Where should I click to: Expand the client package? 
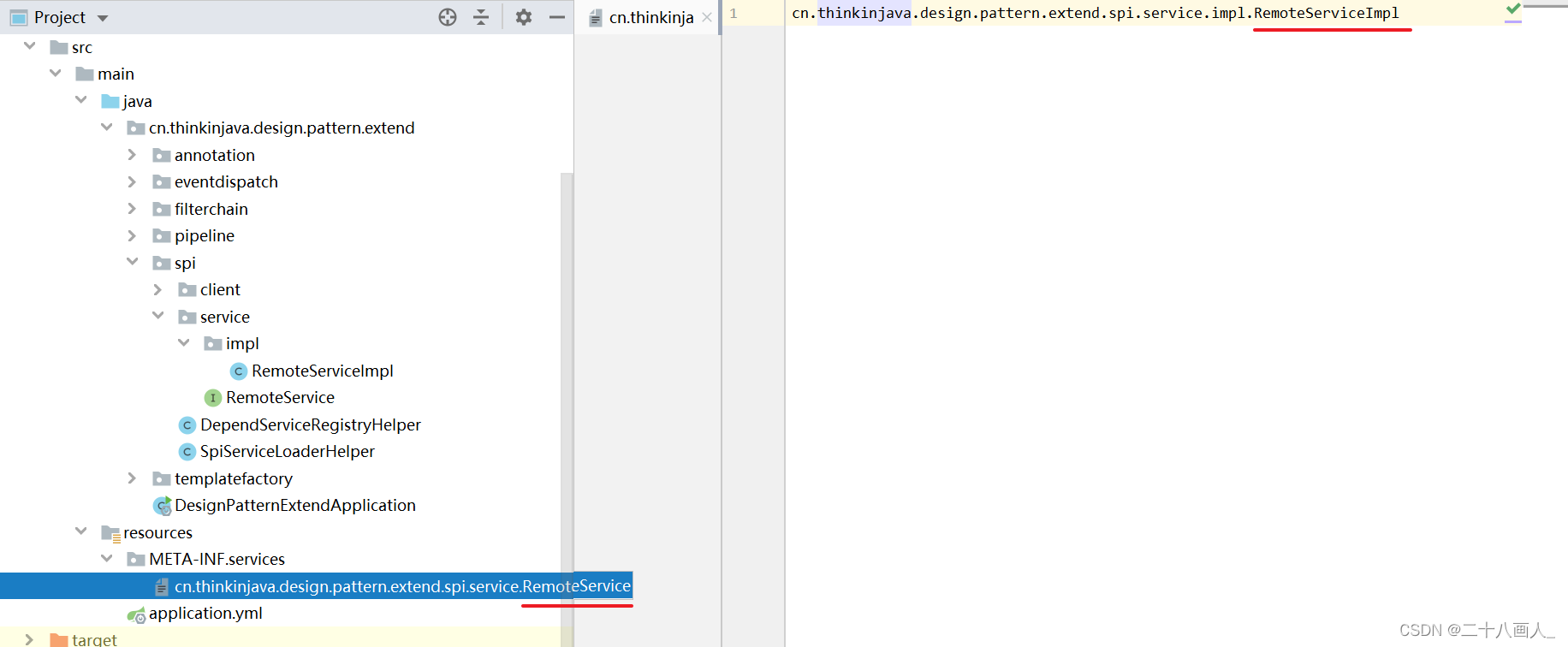click(x=157, y=289)
